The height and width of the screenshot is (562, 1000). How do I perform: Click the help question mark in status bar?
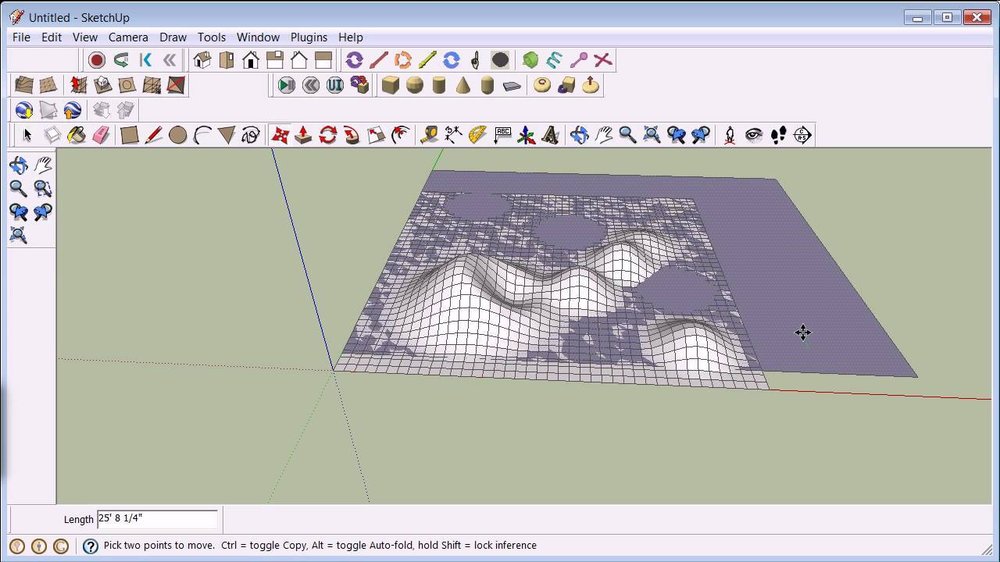[x=91, y=546]
